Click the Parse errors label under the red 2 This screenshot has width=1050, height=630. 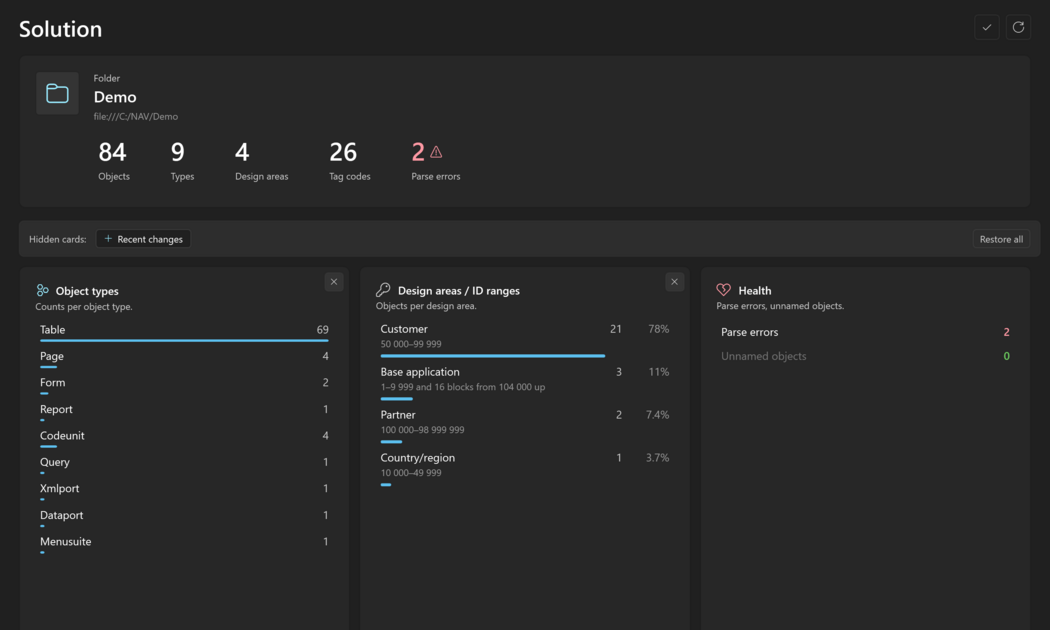[435, 177]
